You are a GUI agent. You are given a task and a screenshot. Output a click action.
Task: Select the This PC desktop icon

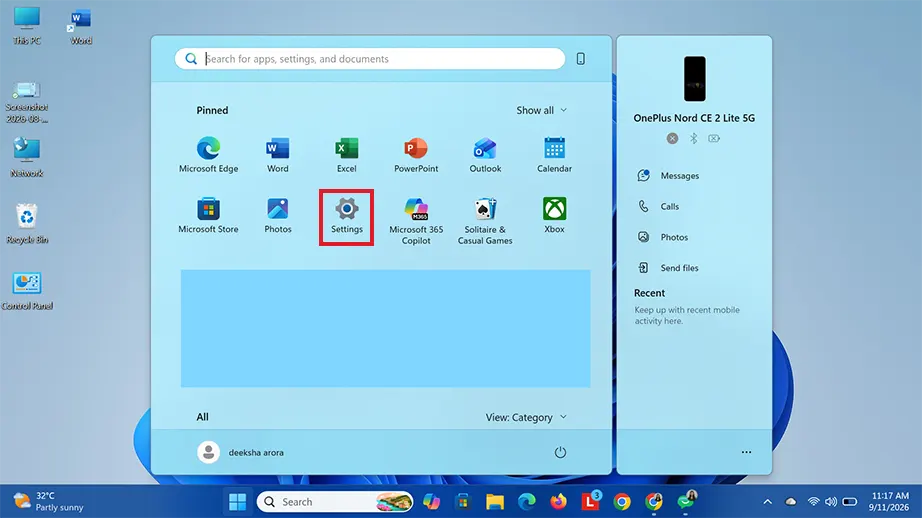pos(27,26)
